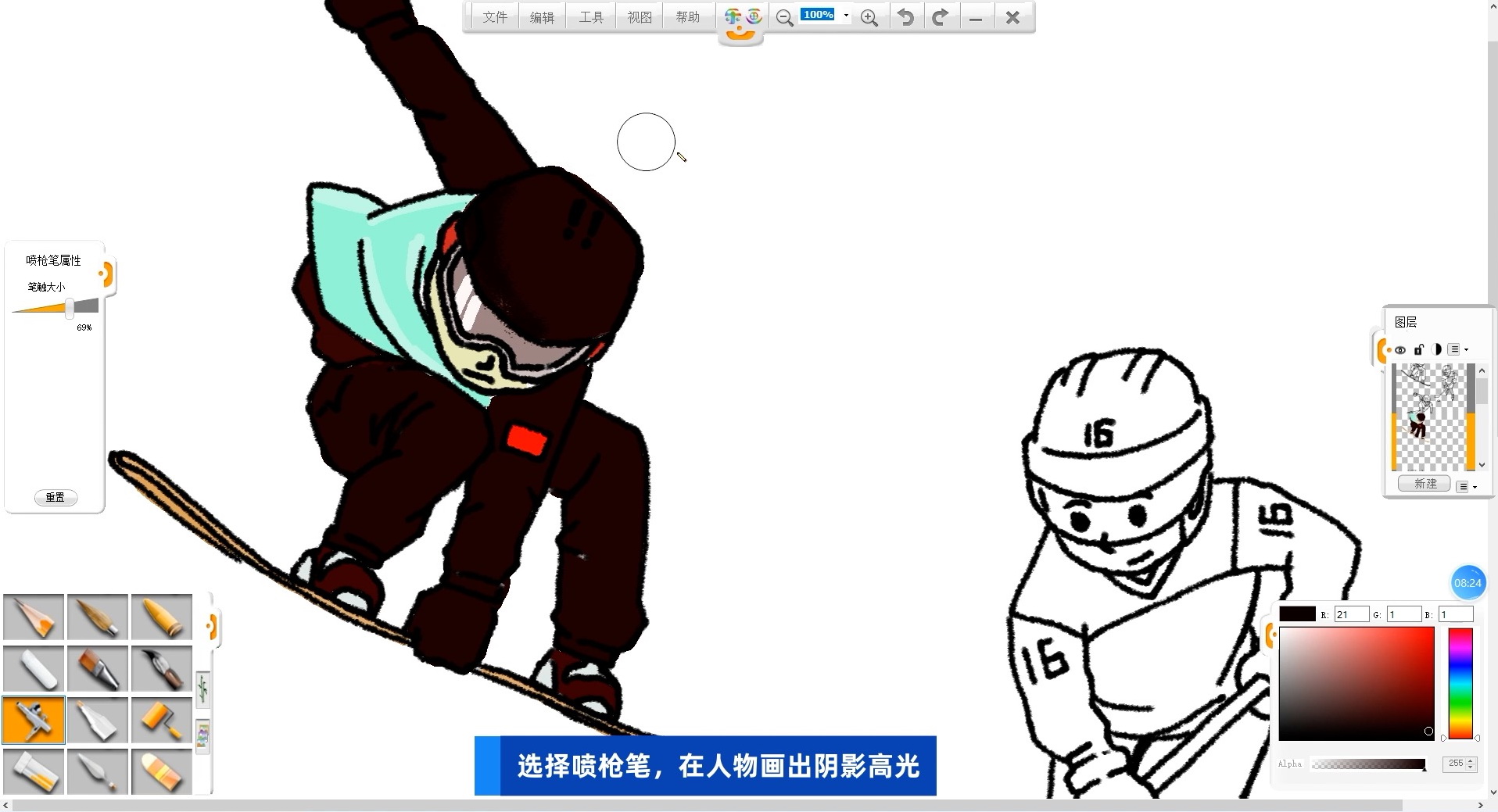Select the paint roller tool
This screenshot has width=1498, height=812.
161,719
